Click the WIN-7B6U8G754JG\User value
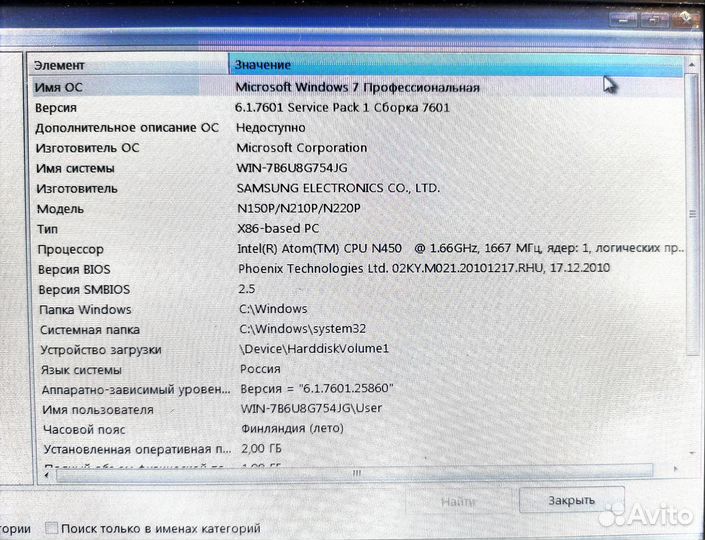 pyautogui.click(x=312, y=409)
